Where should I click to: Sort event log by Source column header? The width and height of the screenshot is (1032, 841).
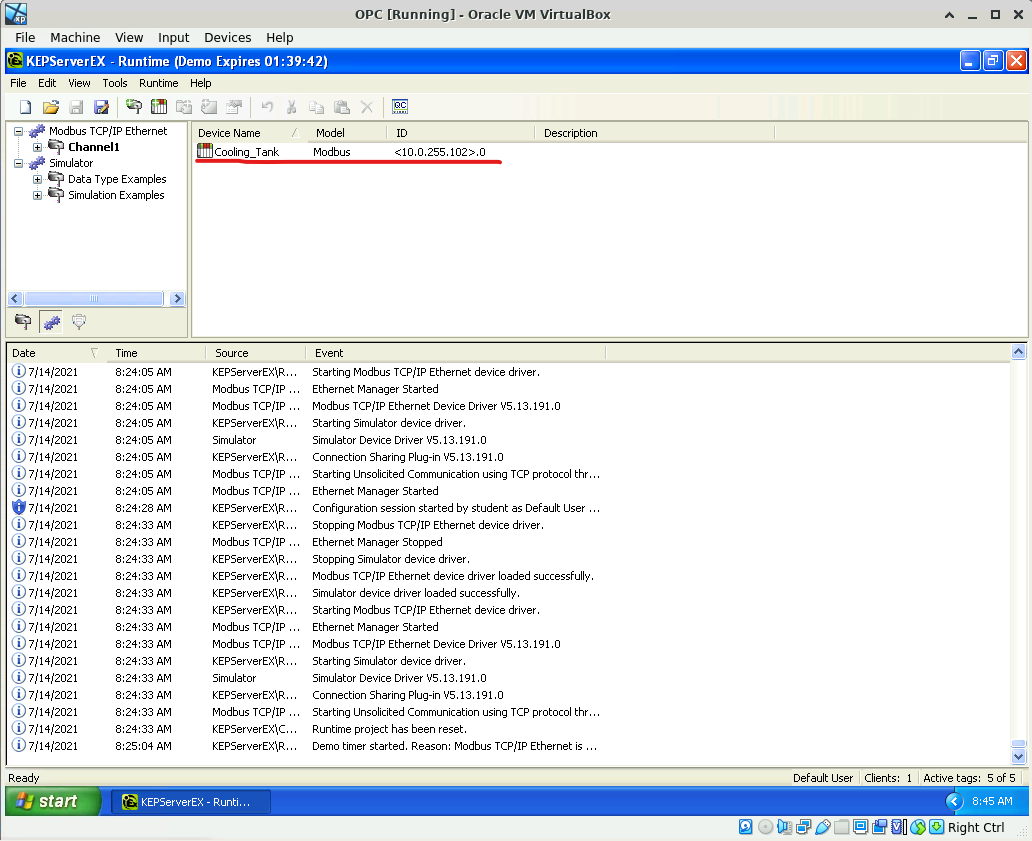click(x=256, y=353)
